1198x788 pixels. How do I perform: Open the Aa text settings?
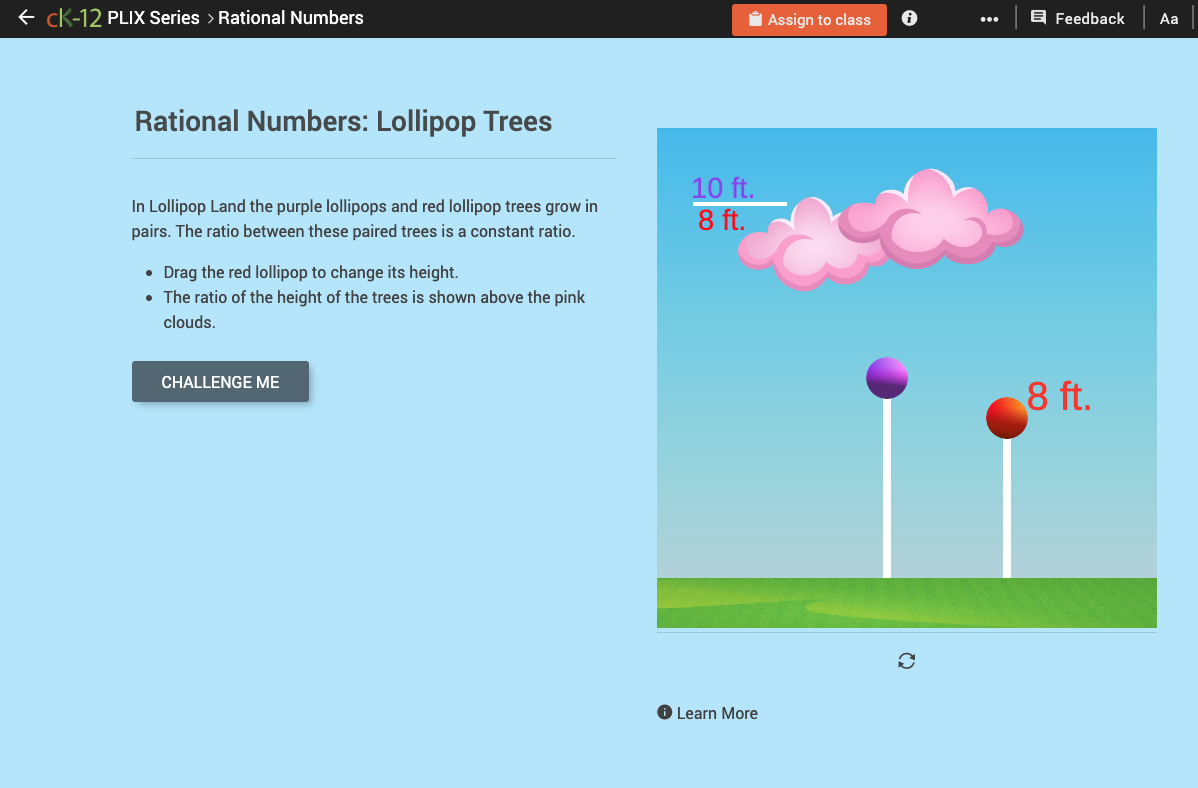click(x=1169, y=18)
